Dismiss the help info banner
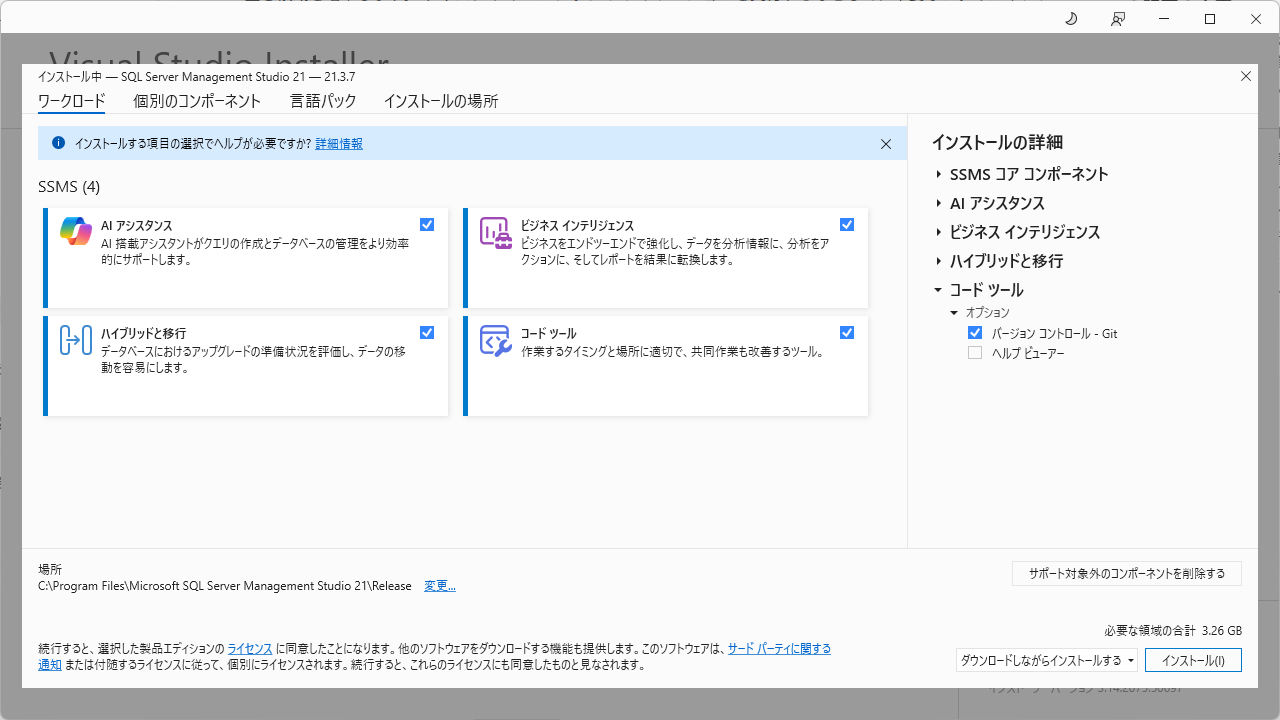The image size is (1280, 720). click(x=886, y=144)
